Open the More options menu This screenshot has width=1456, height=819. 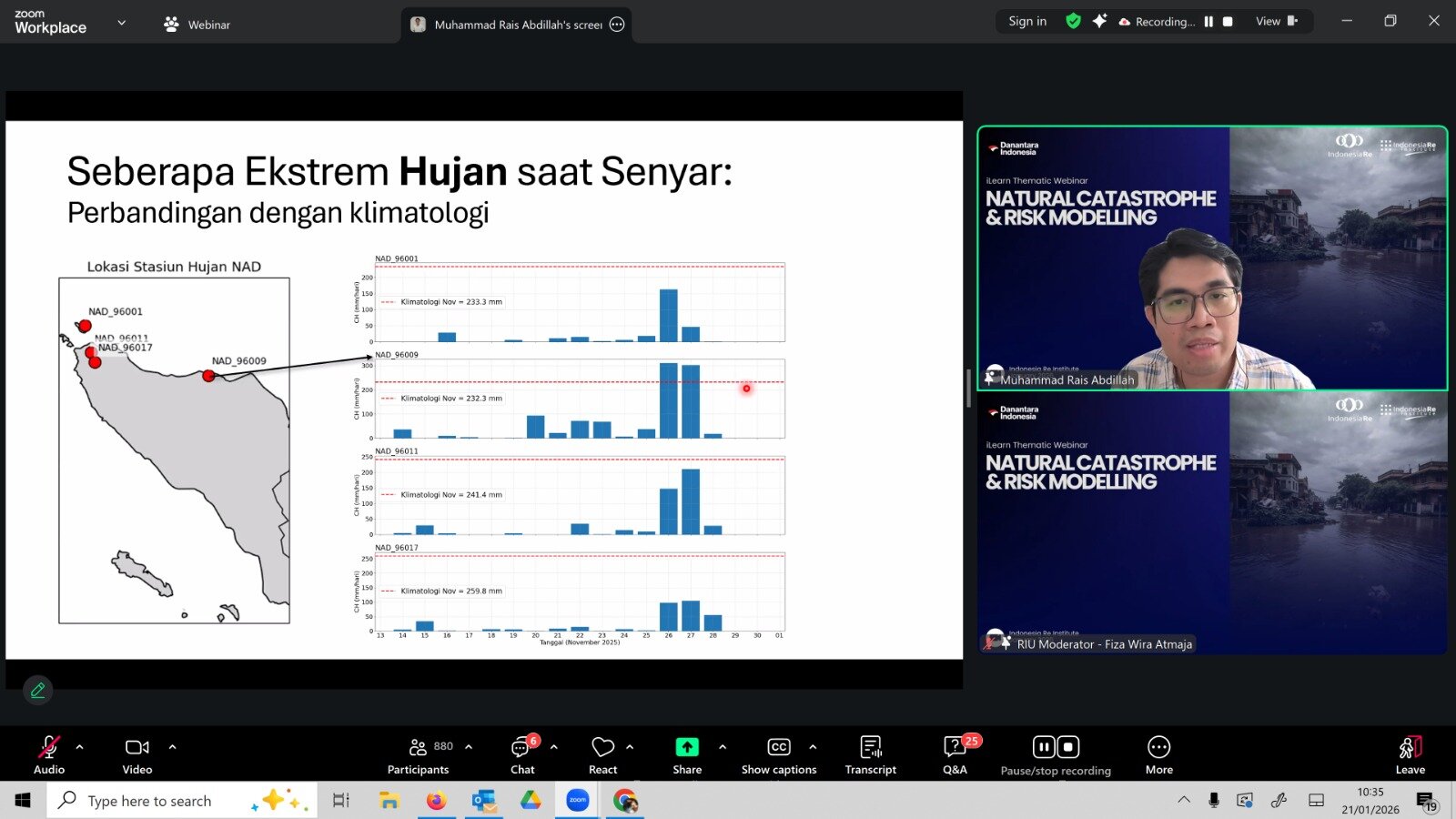(1158, 754)
